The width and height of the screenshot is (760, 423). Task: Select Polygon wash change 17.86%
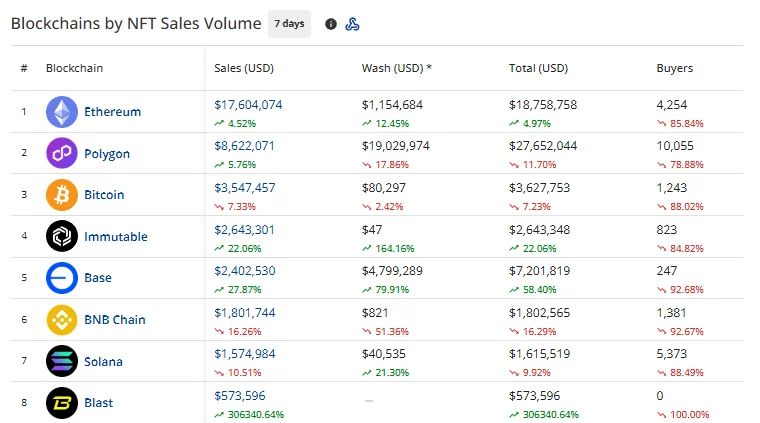click(x=392, y=165)
